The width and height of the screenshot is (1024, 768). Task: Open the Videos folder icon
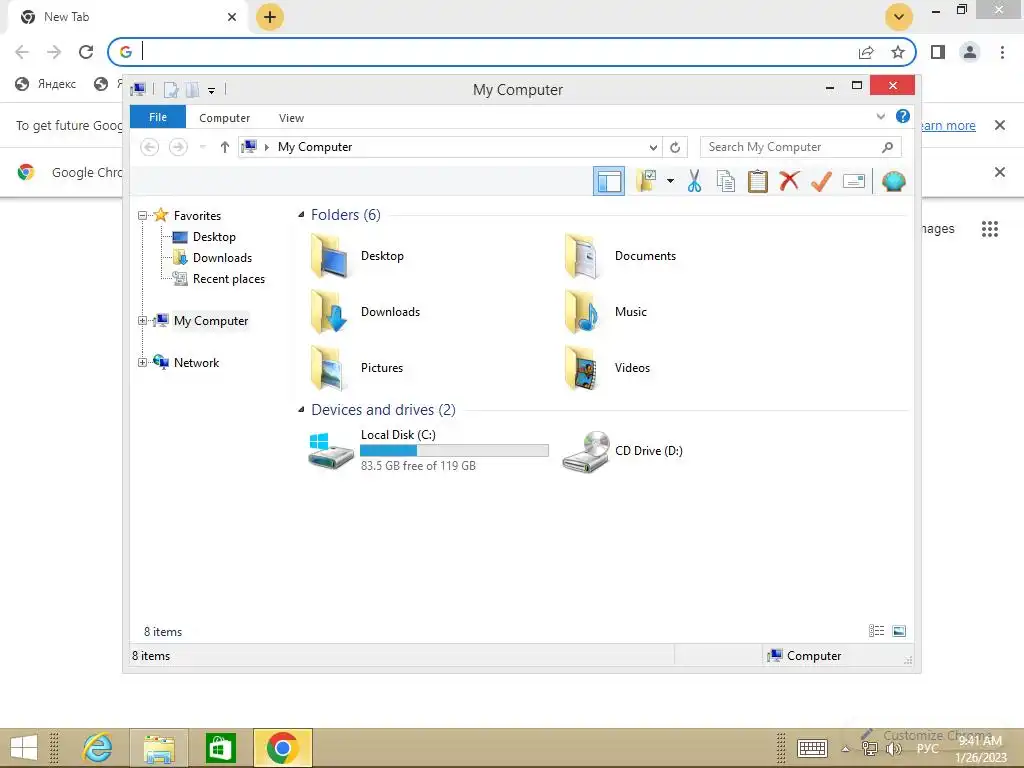582,368
